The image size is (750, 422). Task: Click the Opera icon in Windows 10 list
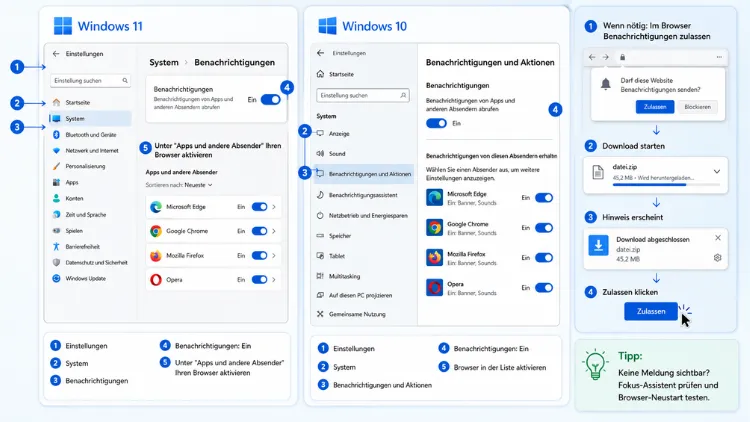click(434, 288)
